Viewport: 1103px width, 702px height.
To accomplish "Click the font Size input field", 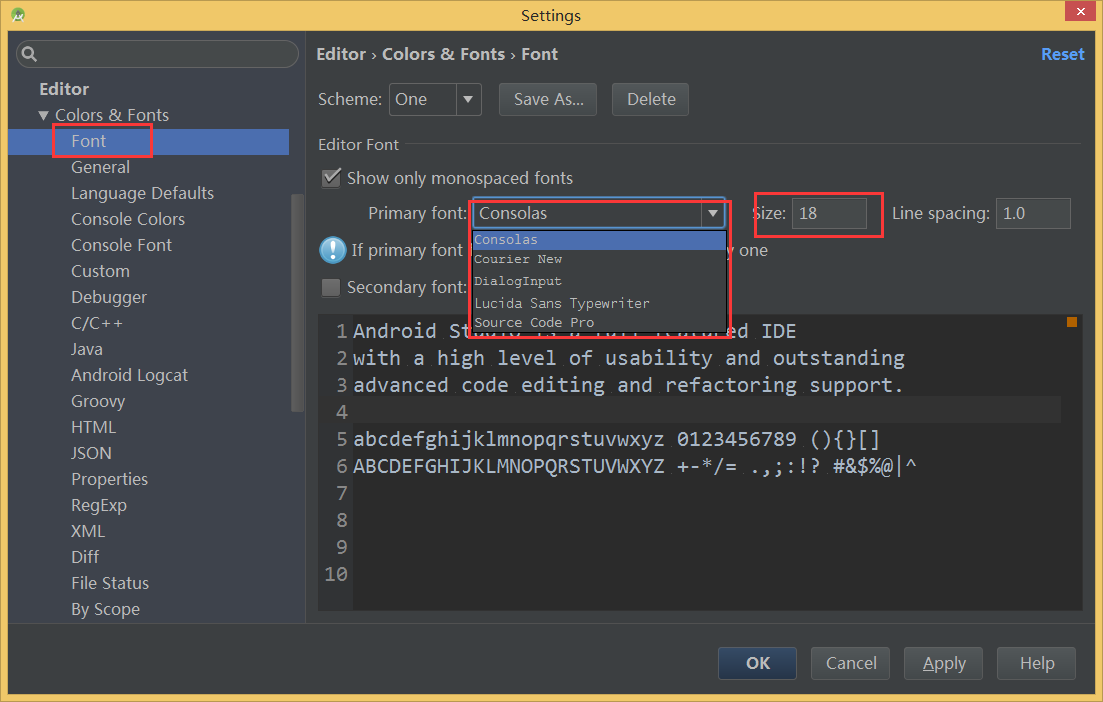I will [x=829, y=213].
